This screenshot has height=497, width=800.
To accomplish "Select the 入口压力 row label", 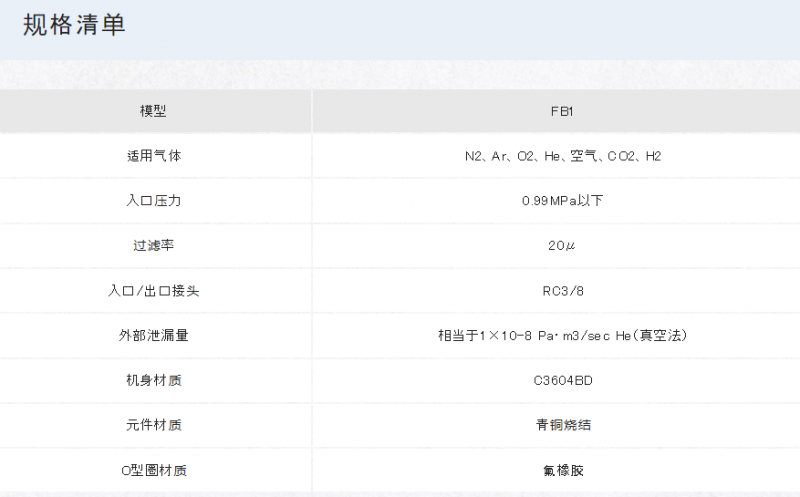I will pos(153,201).
